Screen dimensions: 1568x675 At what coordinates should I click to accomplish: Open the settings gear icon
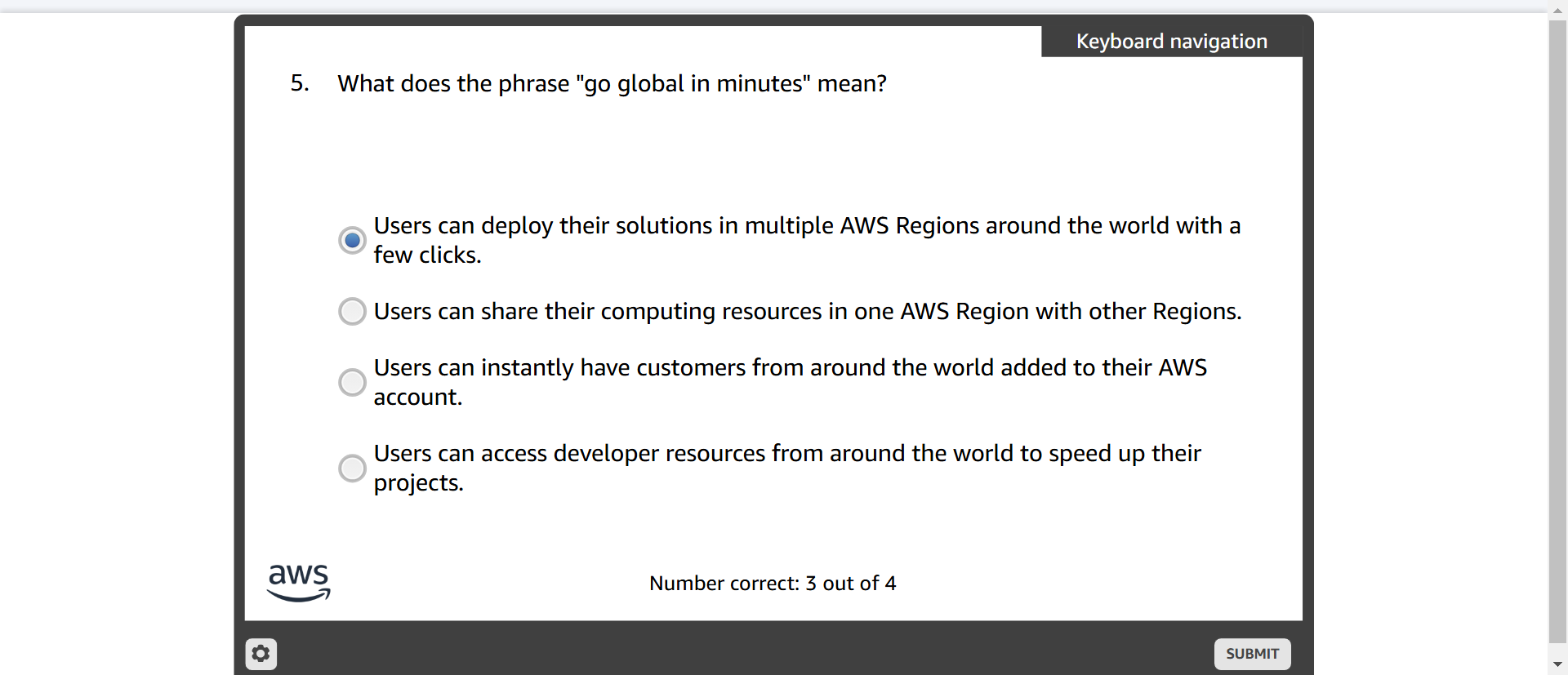[x=261, y=654]
